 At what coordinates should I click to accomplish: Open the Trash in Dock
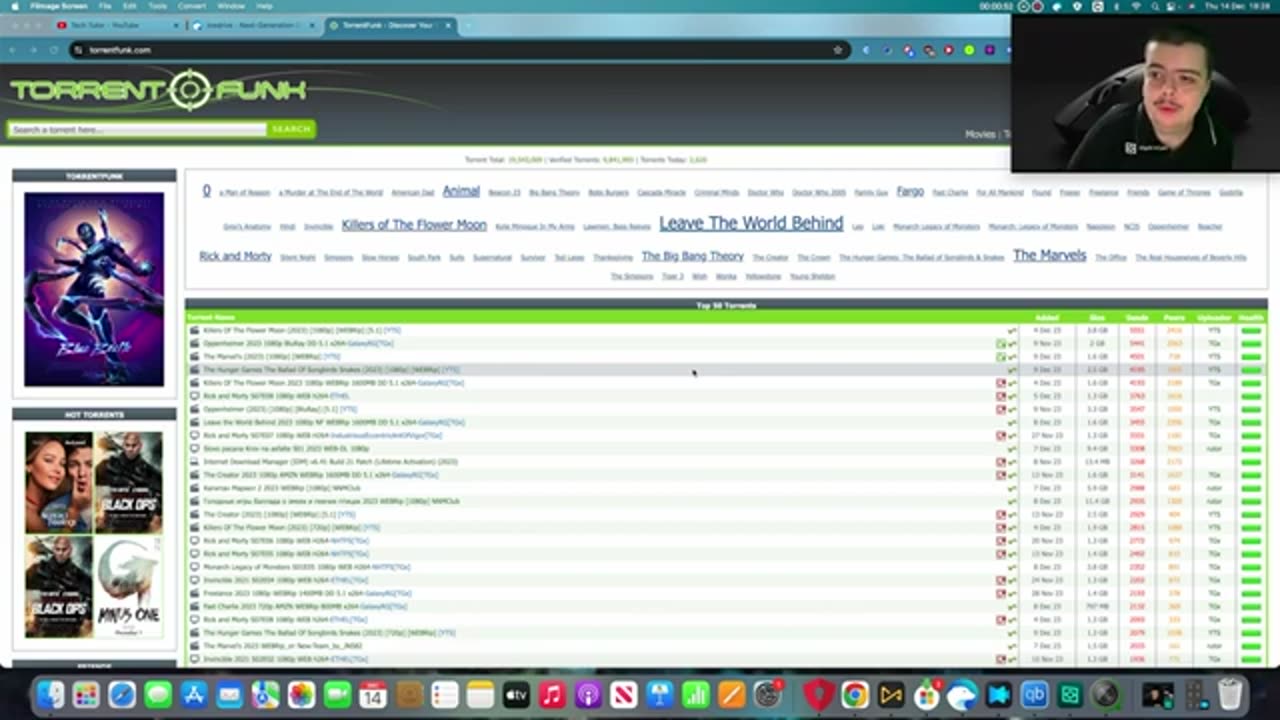coord(1230,694)
